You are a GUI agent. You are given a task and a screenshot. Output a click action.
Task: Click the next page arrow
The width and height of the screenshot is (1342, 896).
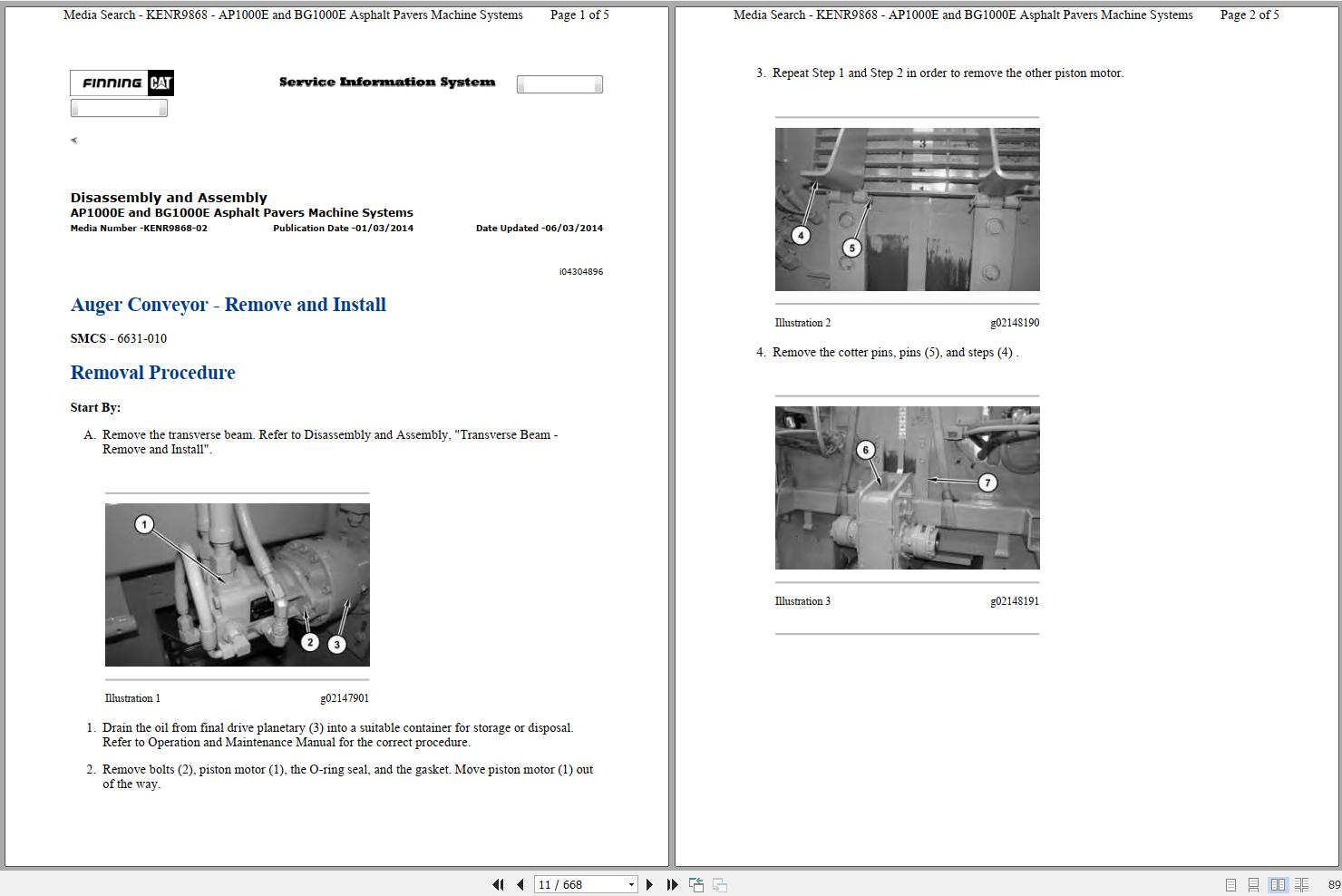coord(649,884)
